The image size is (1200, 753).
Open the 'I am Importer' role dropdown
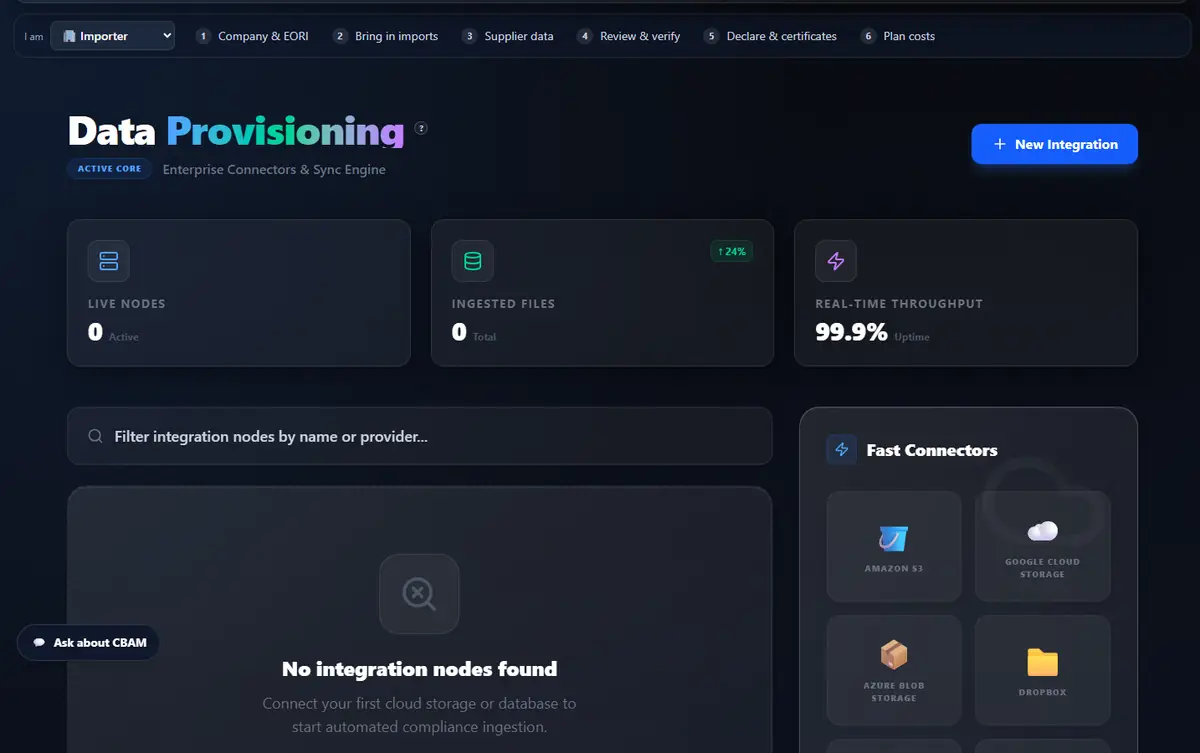click(112, 36)
